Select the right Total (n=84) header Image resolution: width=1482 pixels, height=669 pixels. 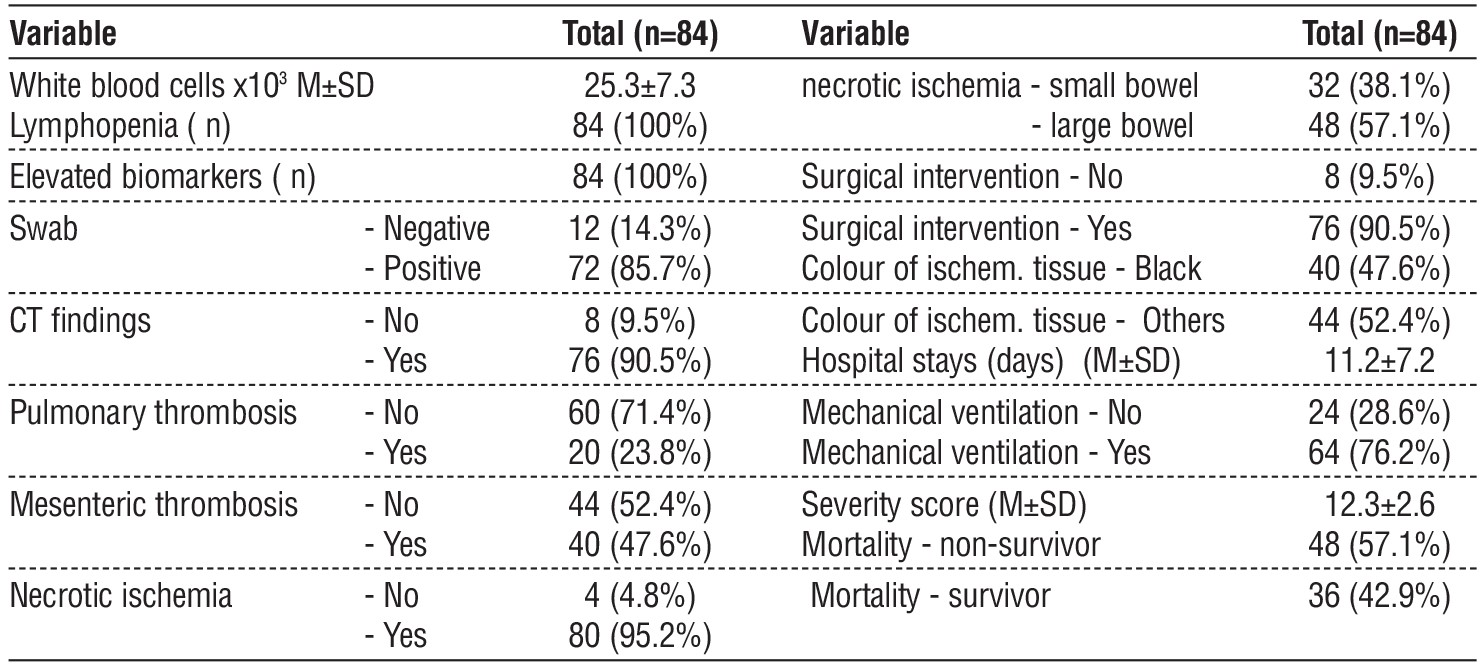pyautogui.click(x=1380, y=34)
